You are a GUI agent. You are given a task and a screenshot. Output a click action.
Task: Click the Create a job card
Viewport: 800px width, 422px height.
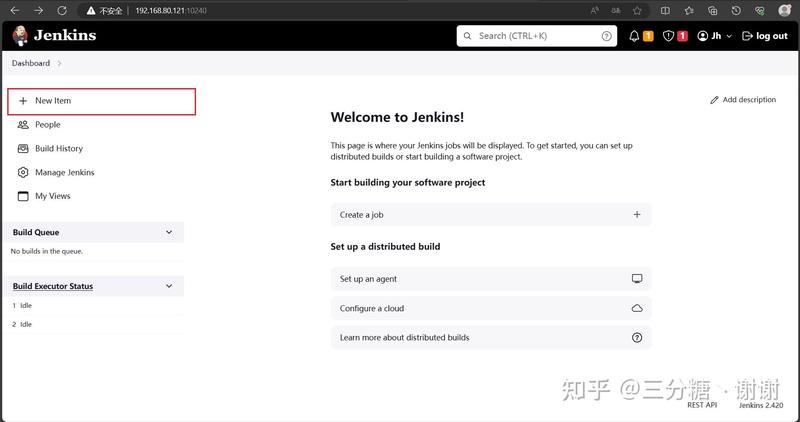pyautogui.click(x=491, y=215)
